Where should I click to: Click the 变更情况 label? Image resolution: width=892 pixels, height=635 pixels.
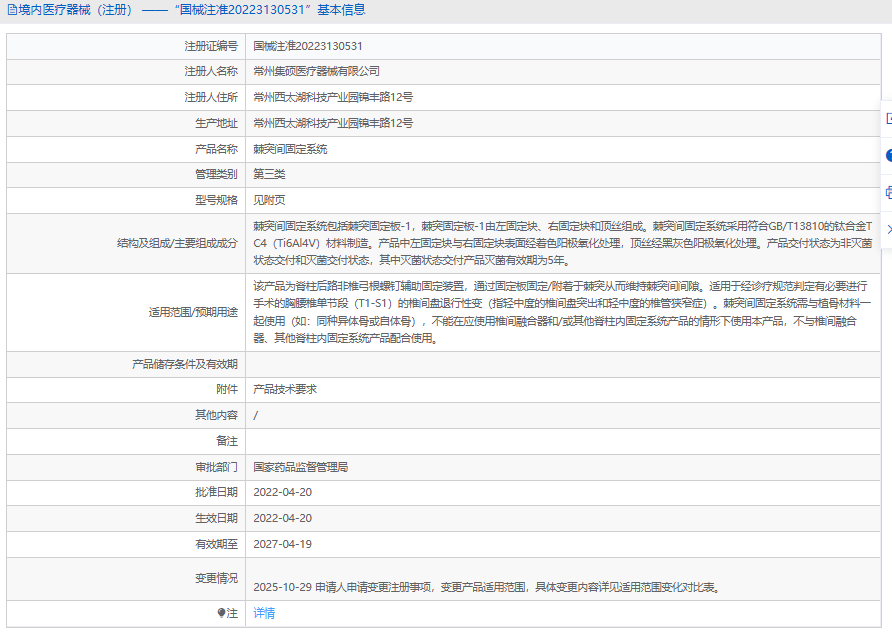coord(216,578)
